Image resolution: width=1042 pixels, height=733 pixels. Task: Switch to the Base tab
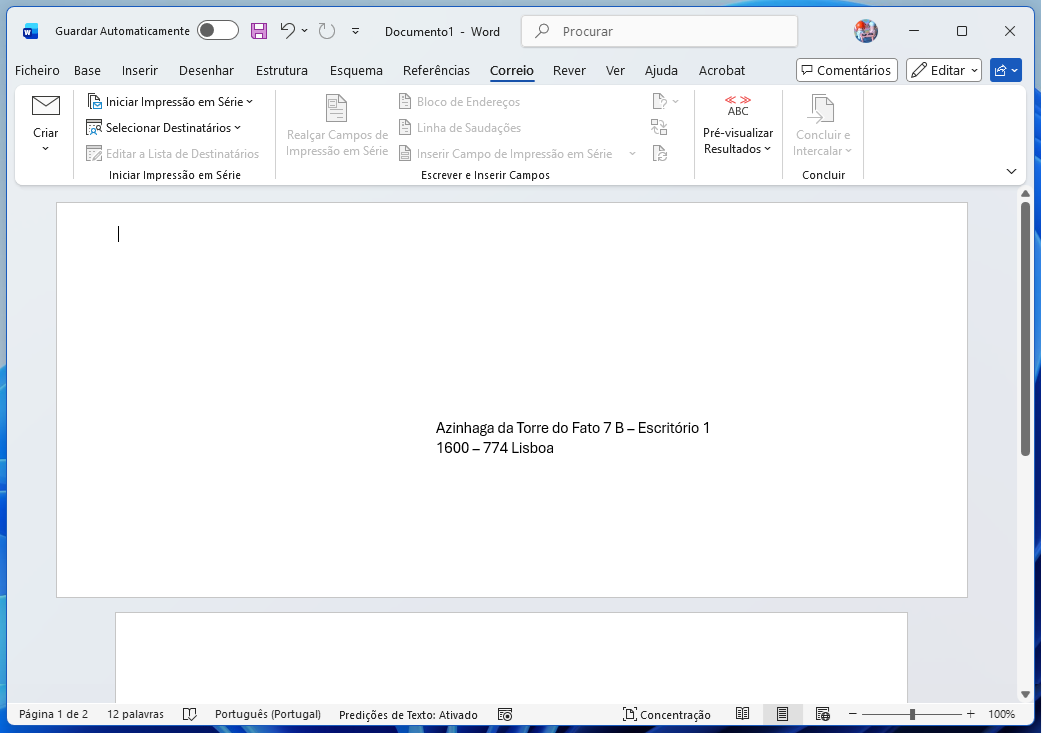click(87, 70)
